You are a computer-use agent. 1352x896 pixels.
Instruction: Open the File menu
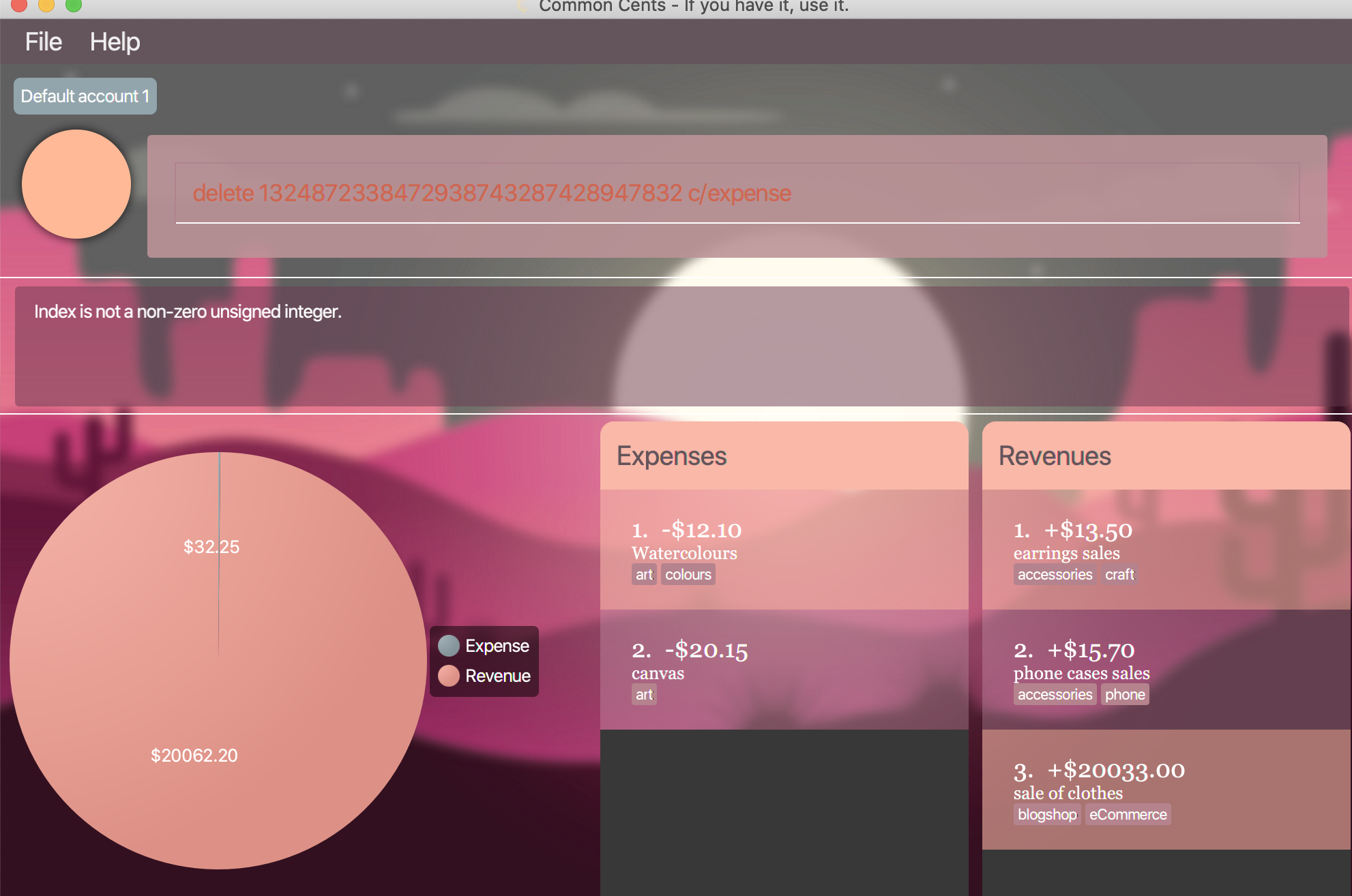coord(43,42)
